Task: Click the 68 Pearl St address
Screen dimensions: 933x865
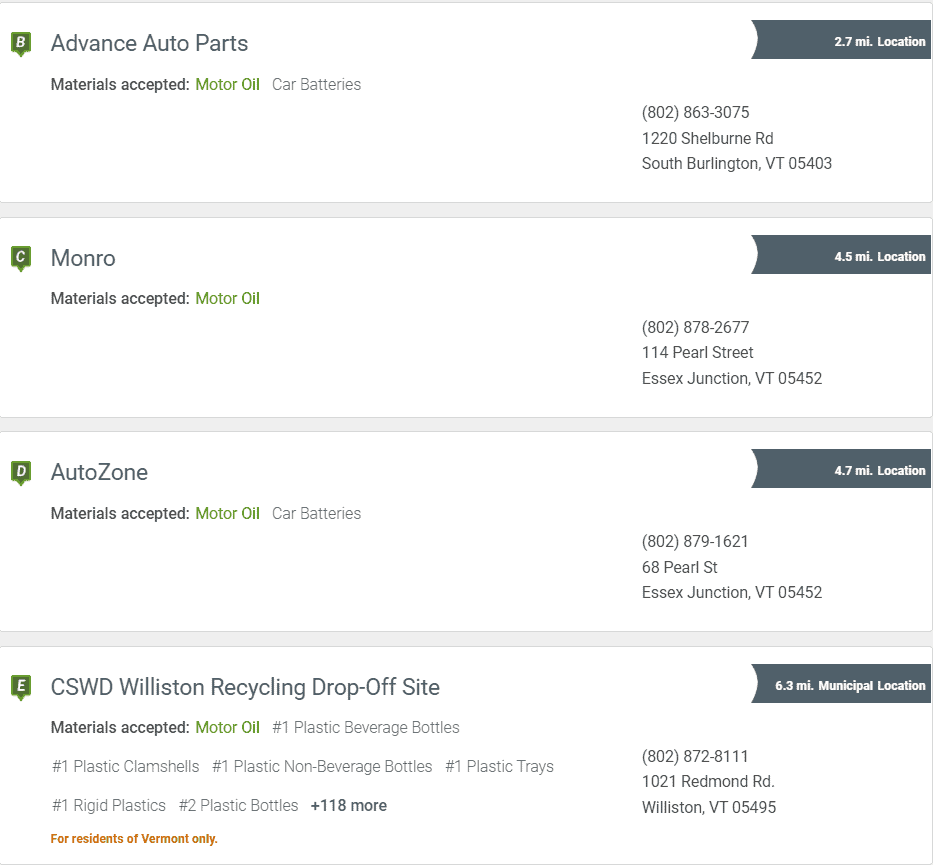Action: (679, 567)
